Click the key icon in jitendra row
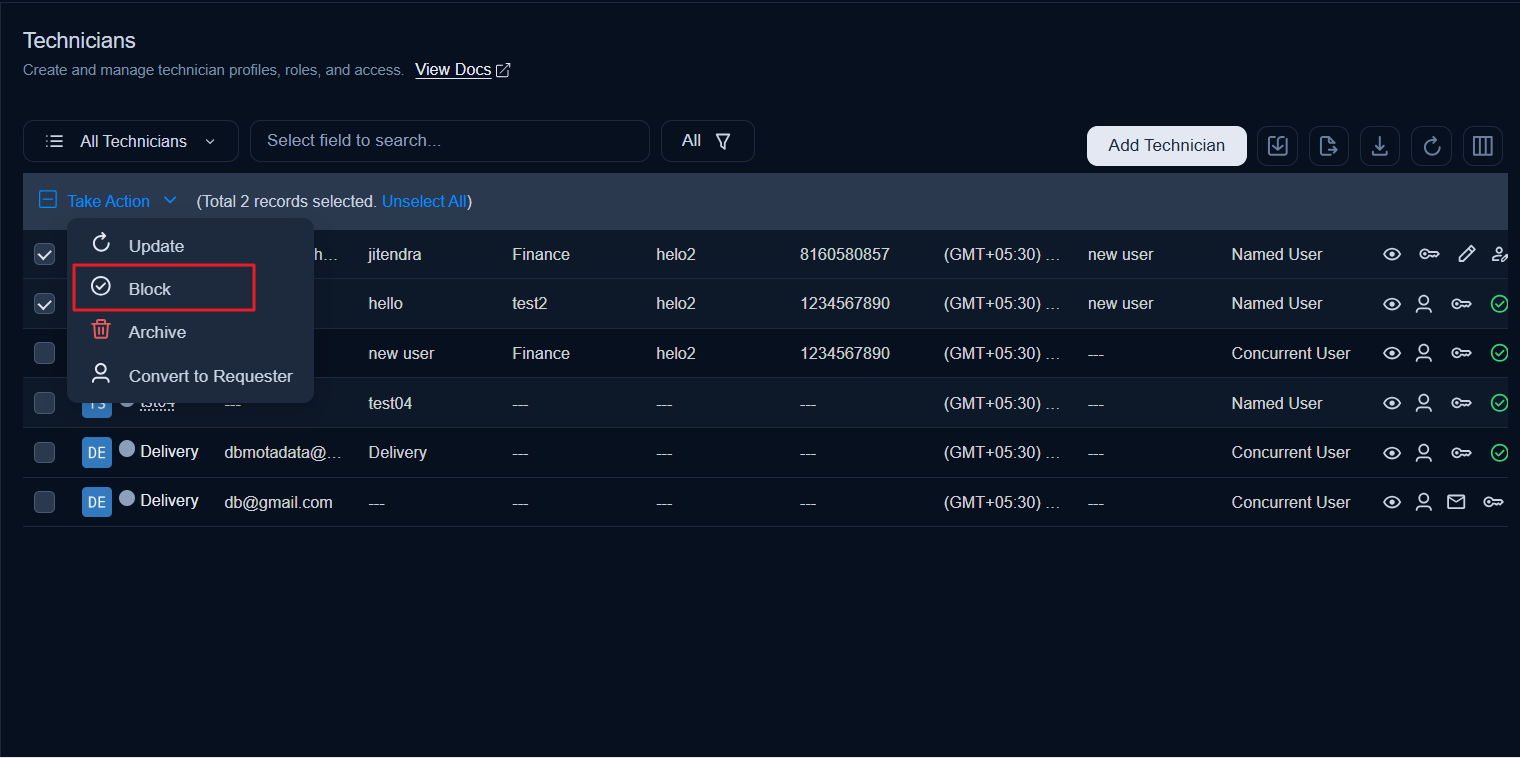This screenshot has width=1520, height=758. (1429, 254)
